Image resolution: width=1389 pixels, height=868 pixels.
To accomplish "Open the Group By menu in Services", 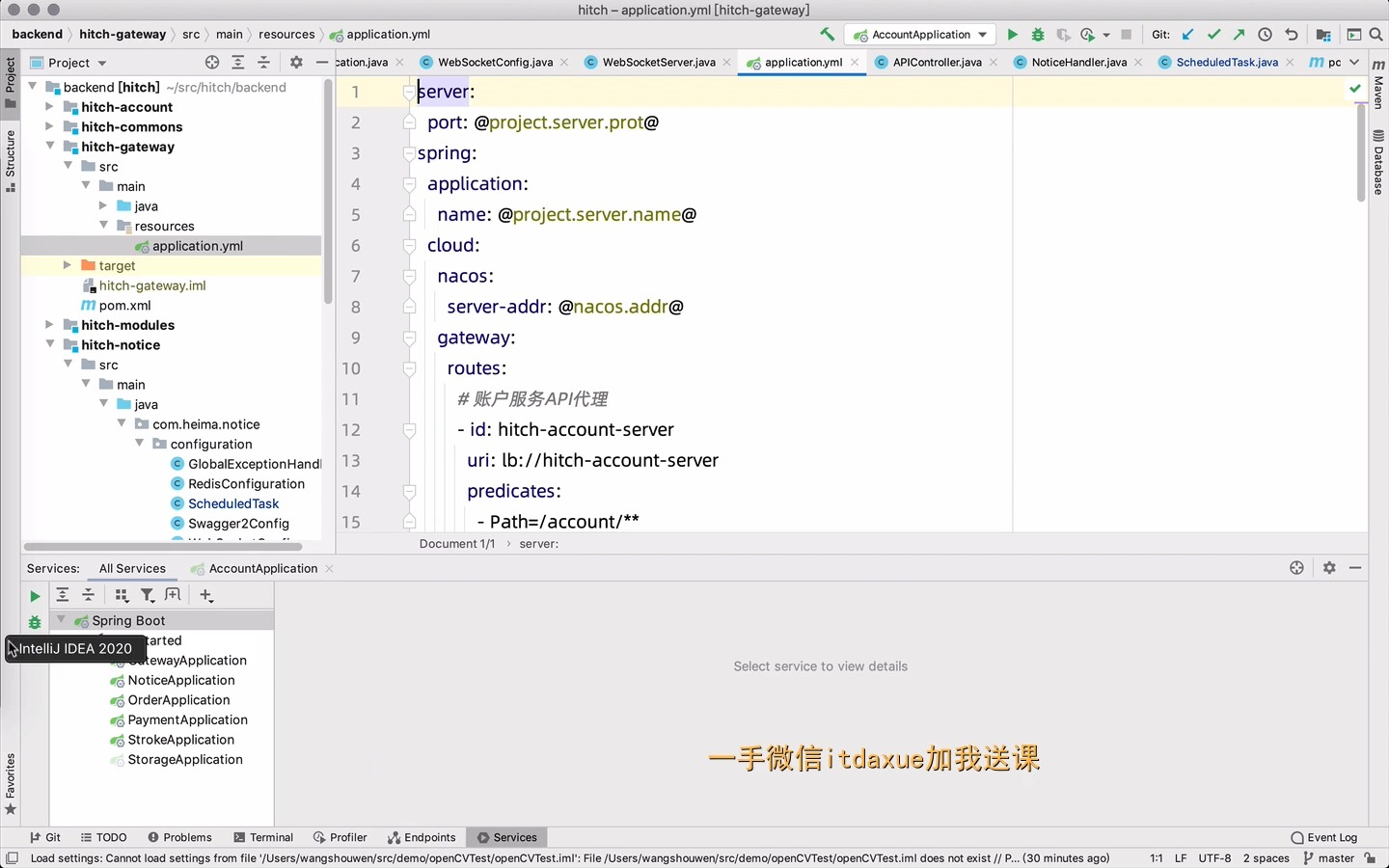I will point(122,595).
